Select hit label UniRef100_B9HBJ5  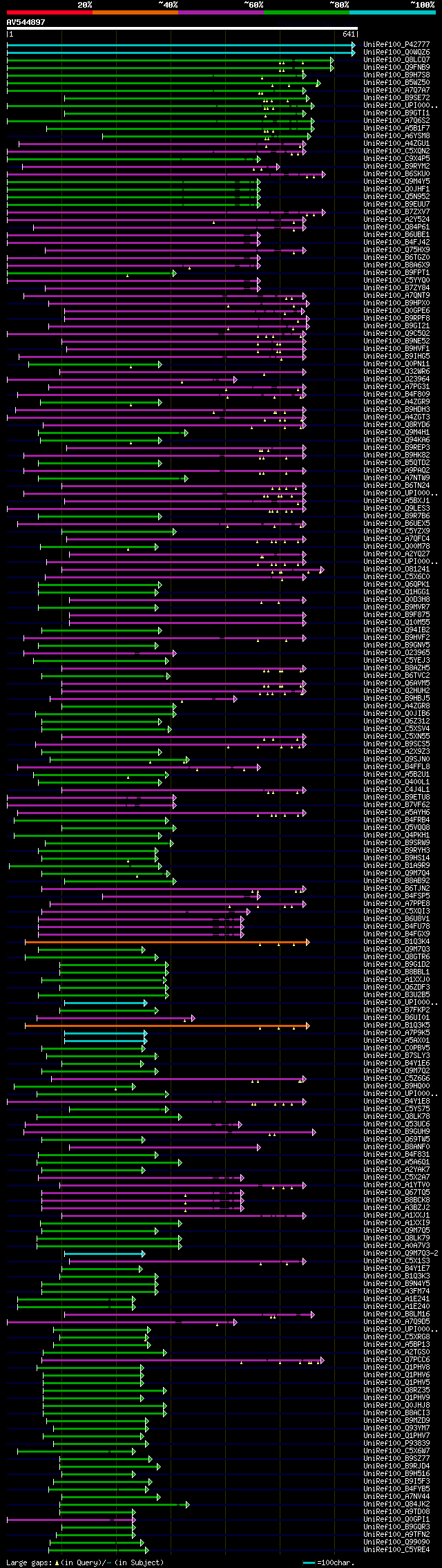[396, 699]
